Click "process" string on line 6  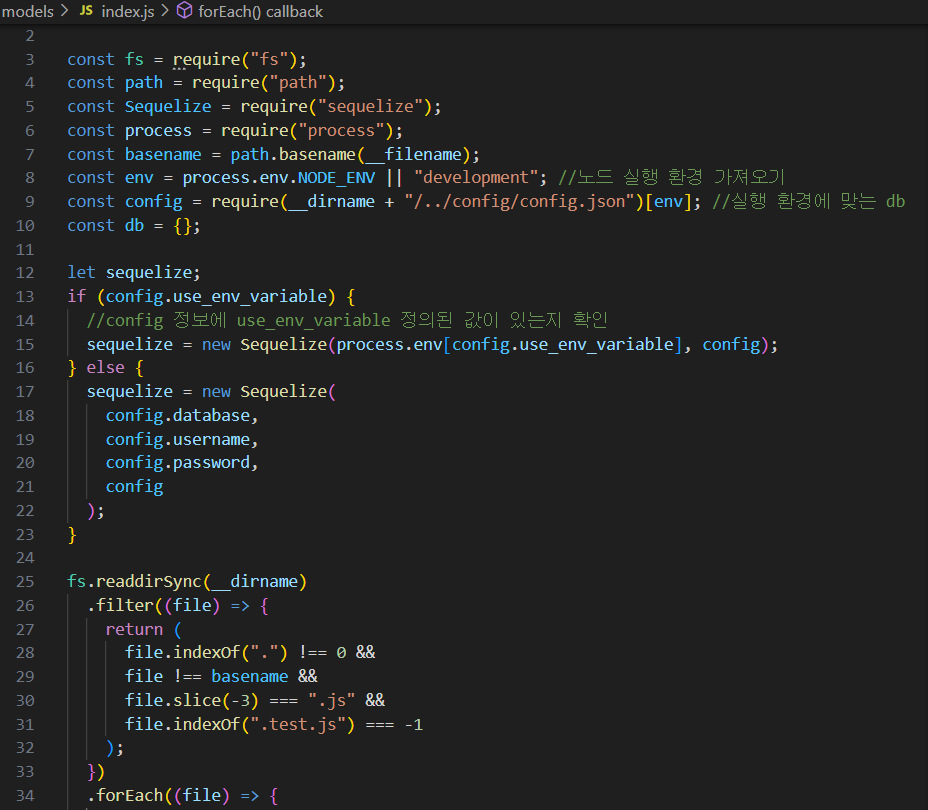click(341, 130)
